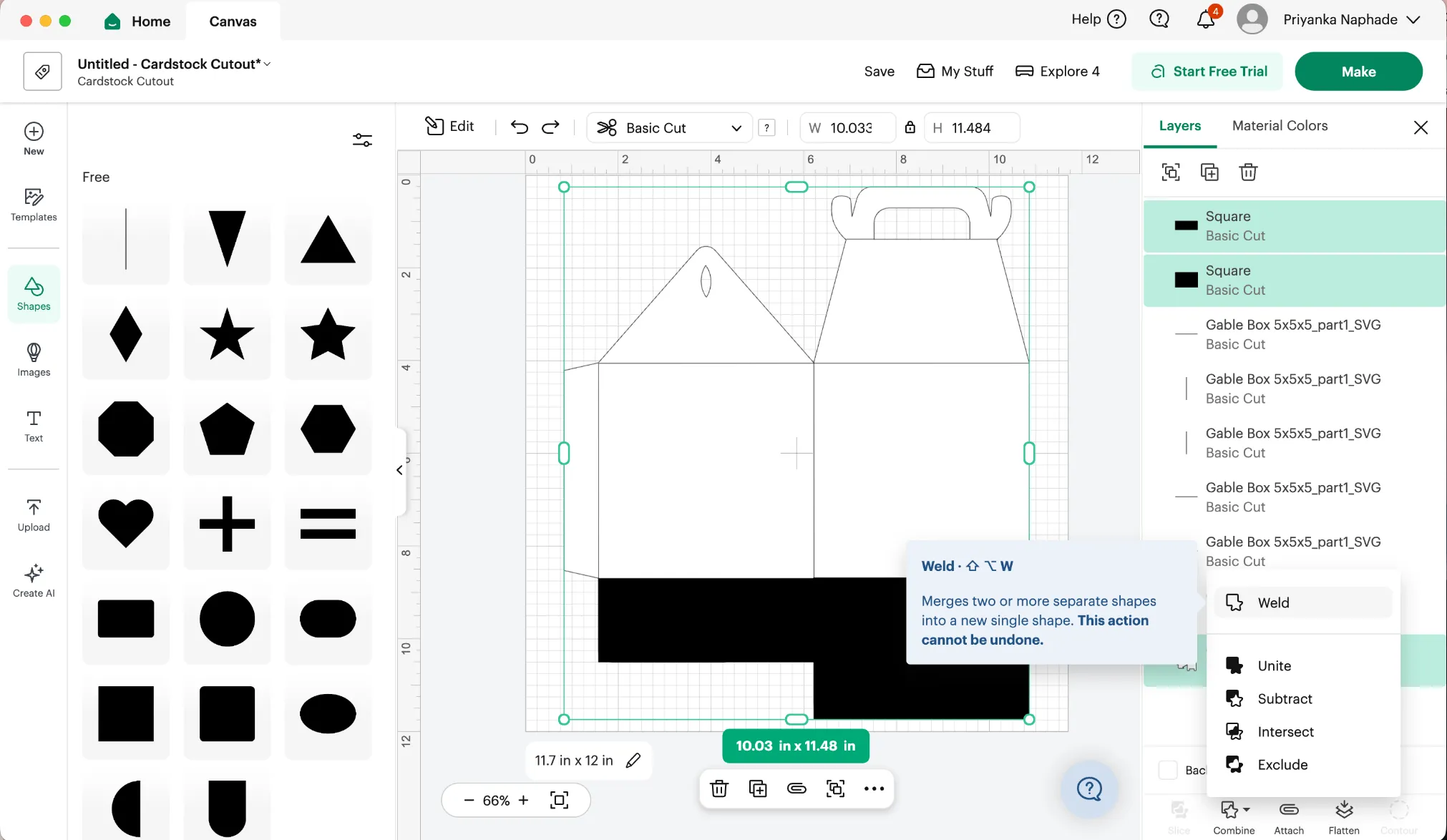Choose Exclude from Combine menu
The width and height of the screenshot is (1447, 840).
[1303, 764]
